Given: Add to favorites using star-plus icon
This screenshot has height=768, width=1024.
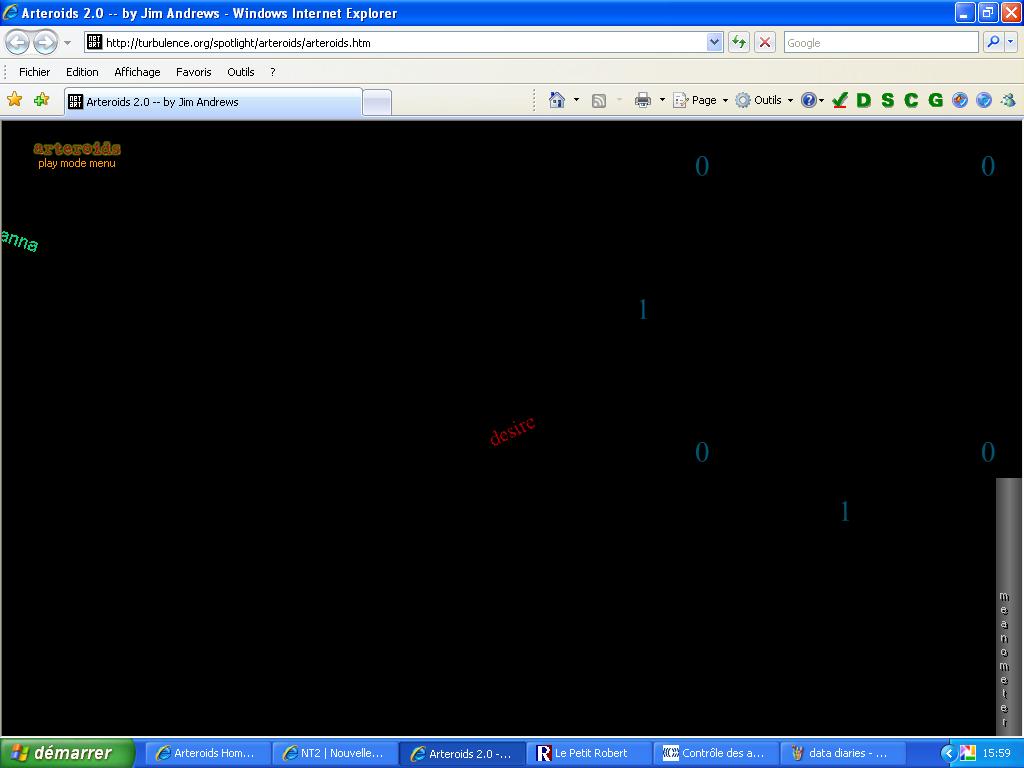Looking at the screenshot, I should tap(42, 100).
